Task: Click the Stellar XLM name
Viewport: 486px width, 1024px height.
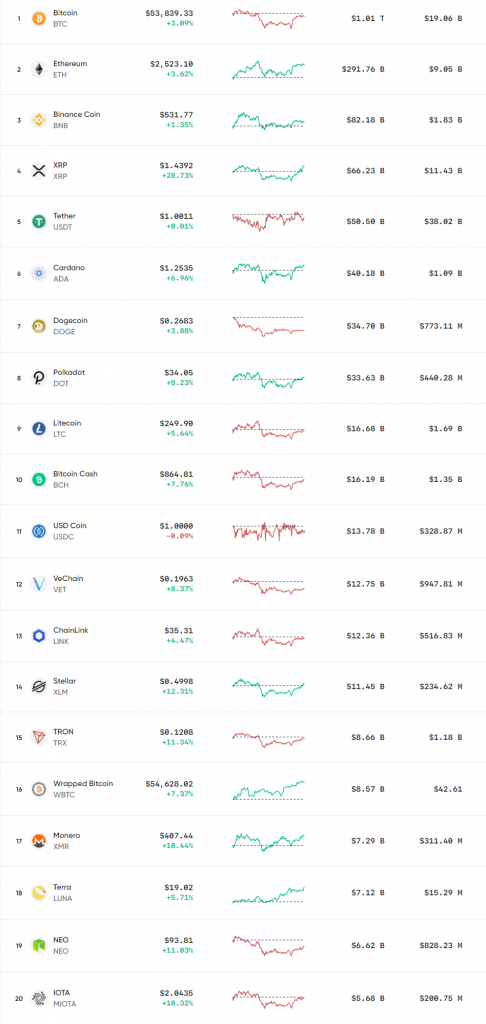Action: pos(65,686)
